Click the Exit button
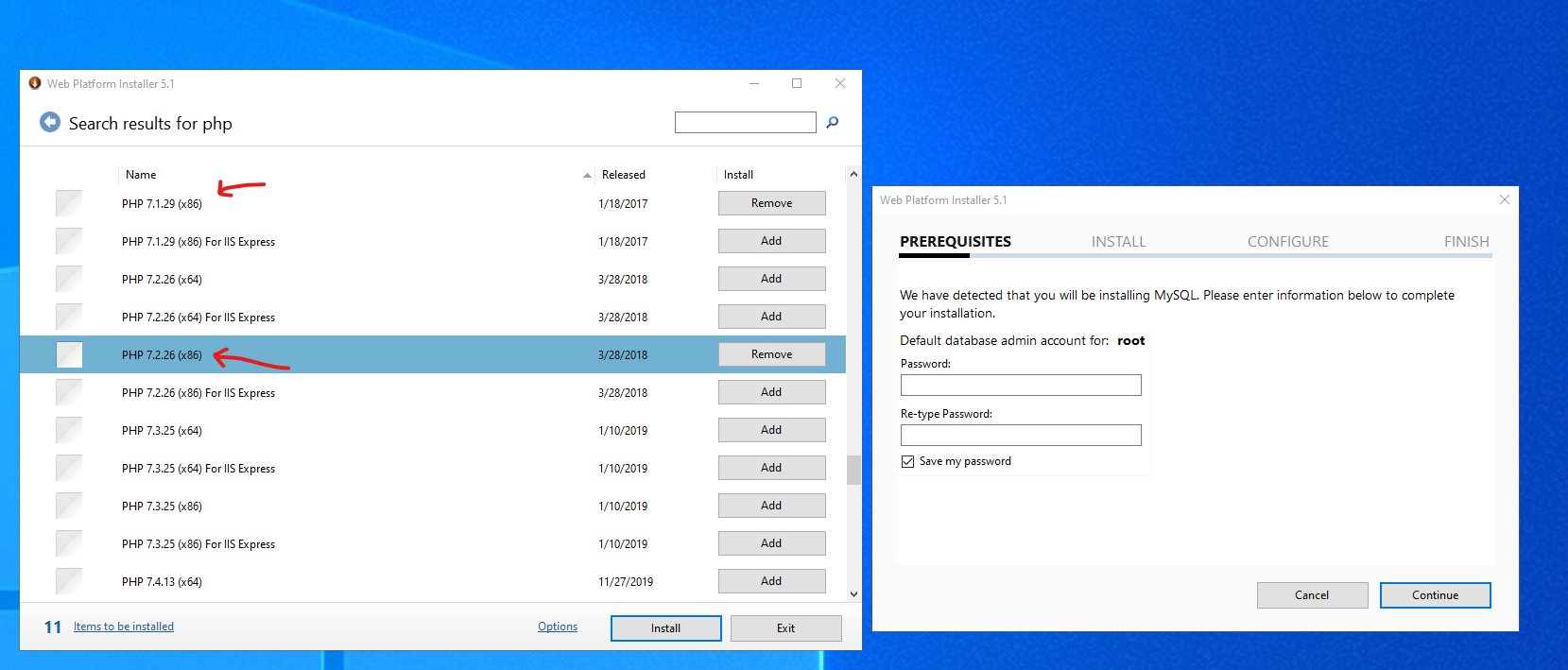 point(786,628)
